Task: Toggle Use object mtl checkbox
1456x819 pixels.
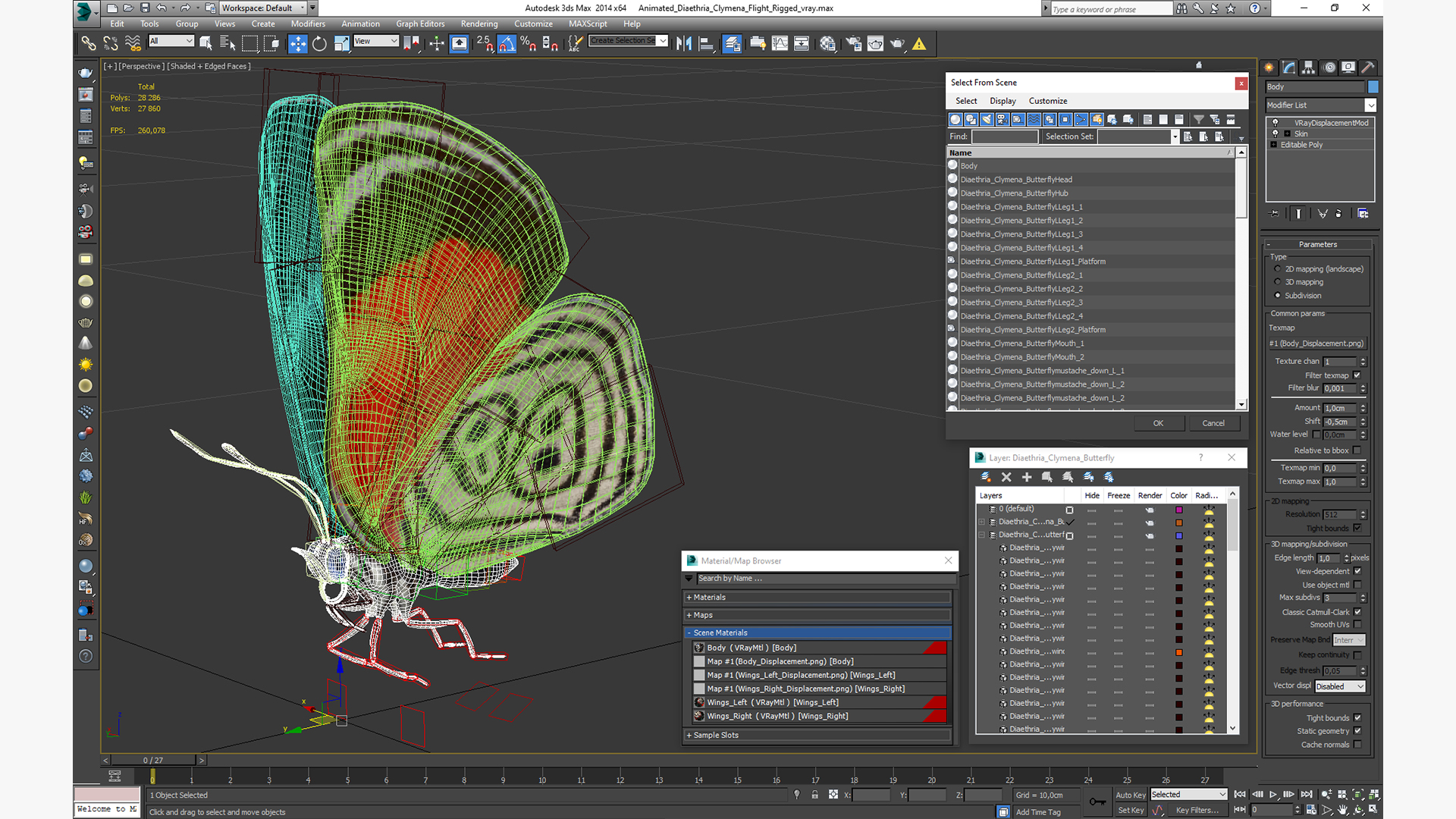Action: point(1357,585)
